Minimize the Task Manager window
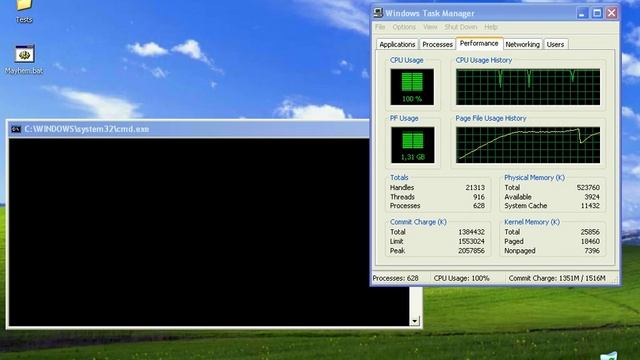Screen dimensions: 640x360 click(x=582, y=13)
